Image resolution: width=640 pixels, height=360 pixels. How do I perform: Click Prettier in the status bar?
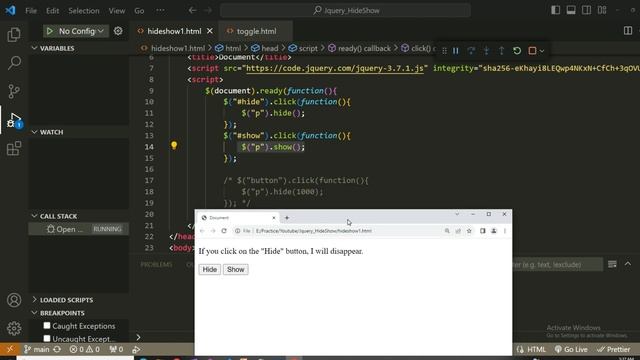(613, 349)
